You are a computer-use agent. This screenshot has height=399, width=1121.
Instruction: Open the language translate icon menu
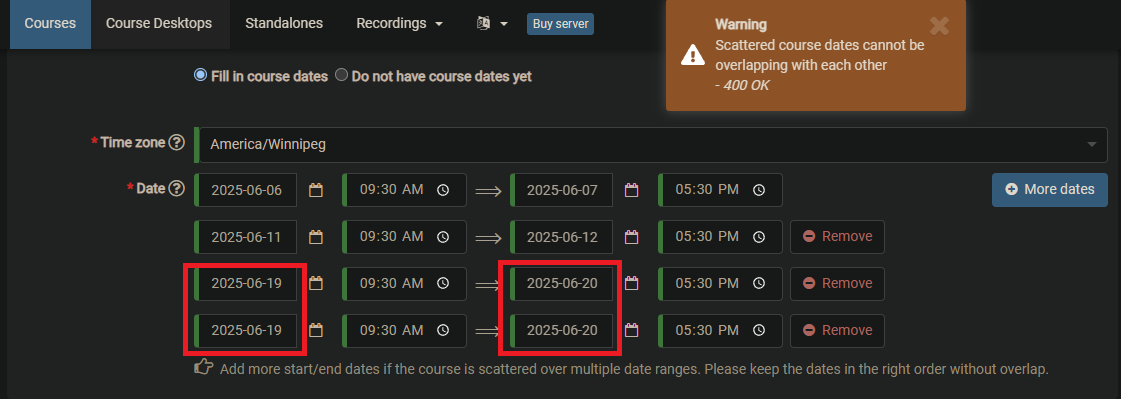point(492,23)
